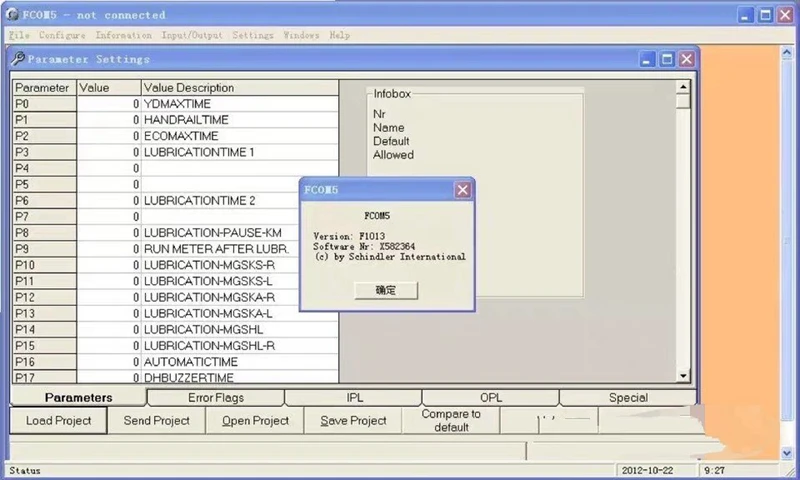Maximize the Parameter Settings window
The width and height of the screenshot is (800, 480).
click(667, 59)
